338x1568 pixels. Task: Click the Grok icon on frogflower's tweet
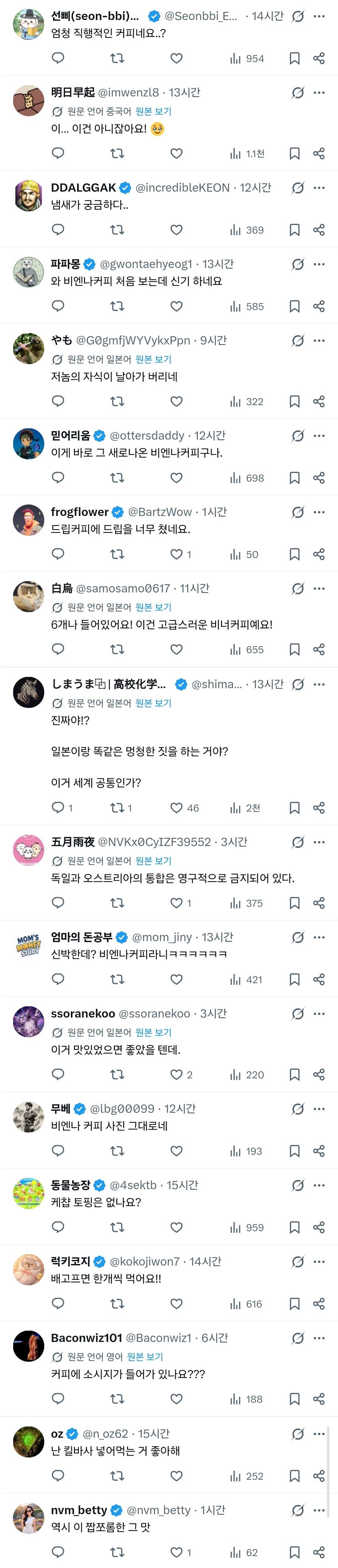pyautogui.click(x=298, y=513)
